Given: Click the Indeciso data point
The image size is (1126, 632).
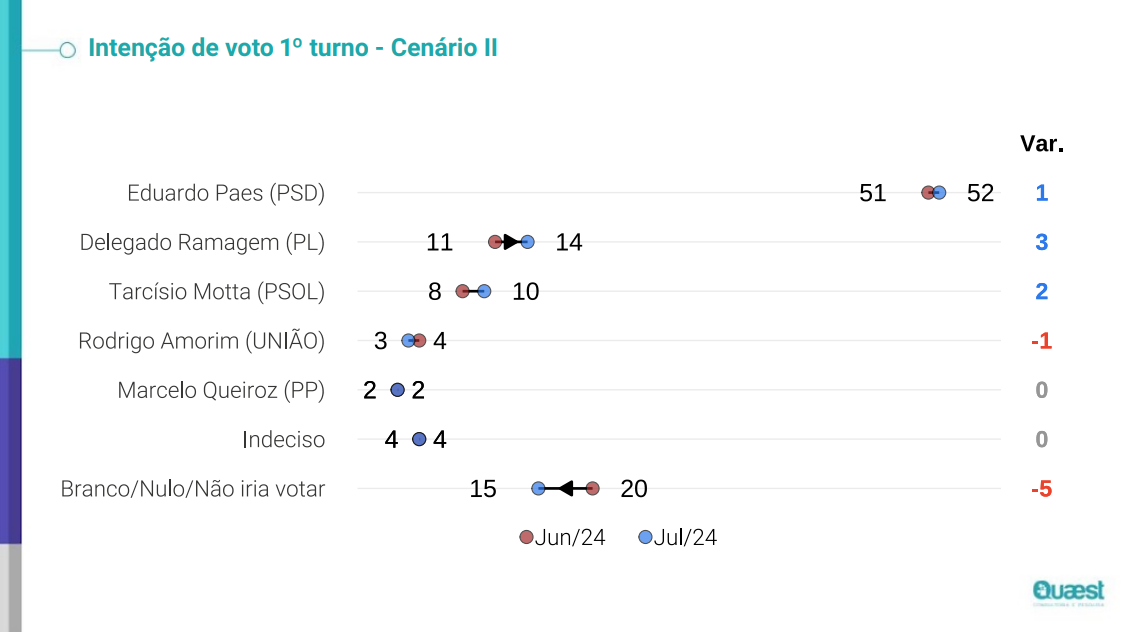Looking at the screenshot, I should [x=419, y=439].
